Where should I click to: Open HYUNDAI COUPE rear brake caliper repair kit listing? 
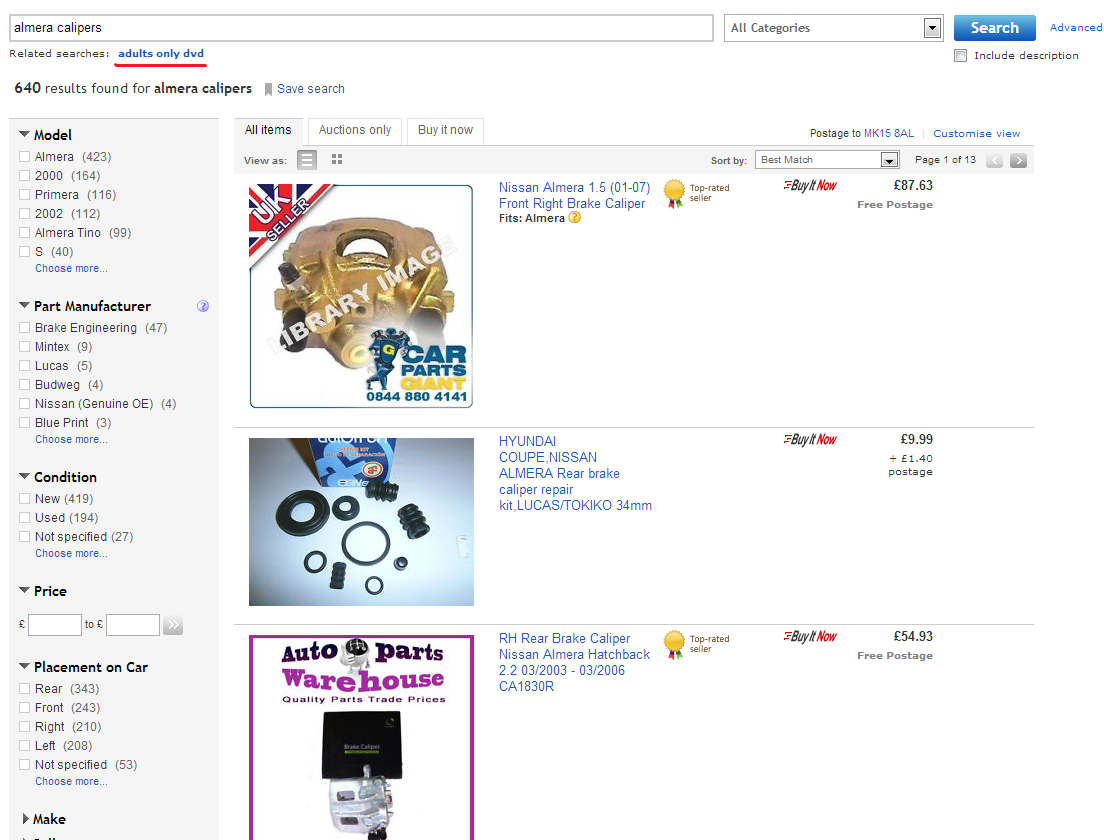pyautogui.click(x=575, y=473)
